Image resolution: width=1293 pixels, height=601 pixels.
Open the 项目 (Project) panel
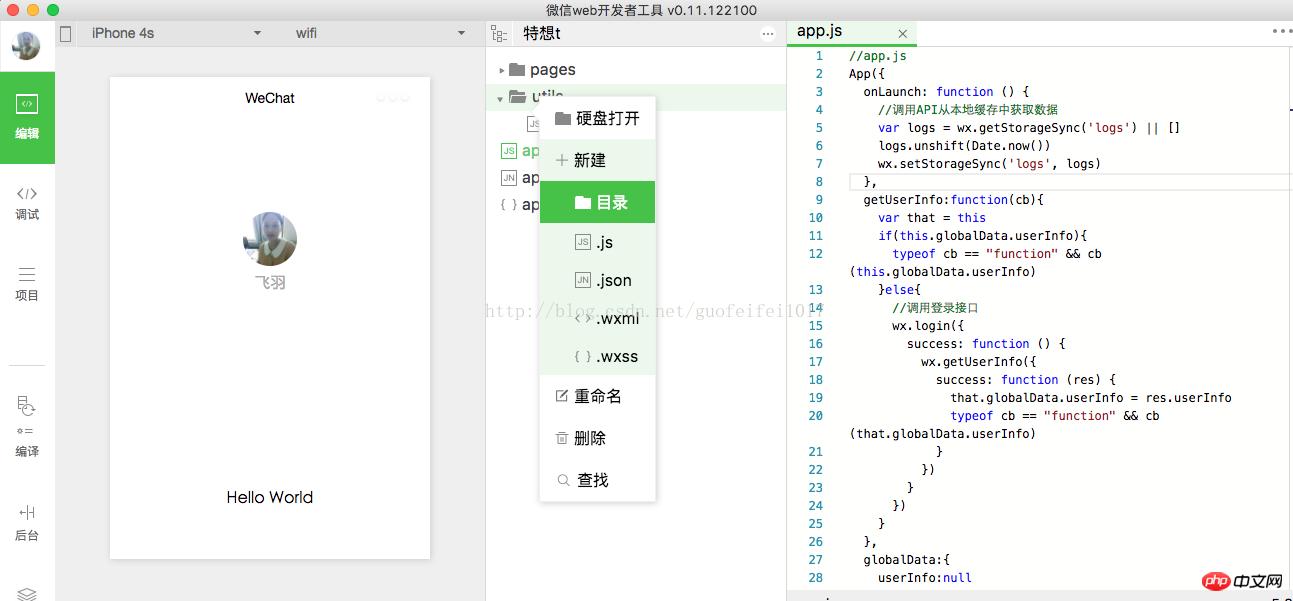point(27,283)
